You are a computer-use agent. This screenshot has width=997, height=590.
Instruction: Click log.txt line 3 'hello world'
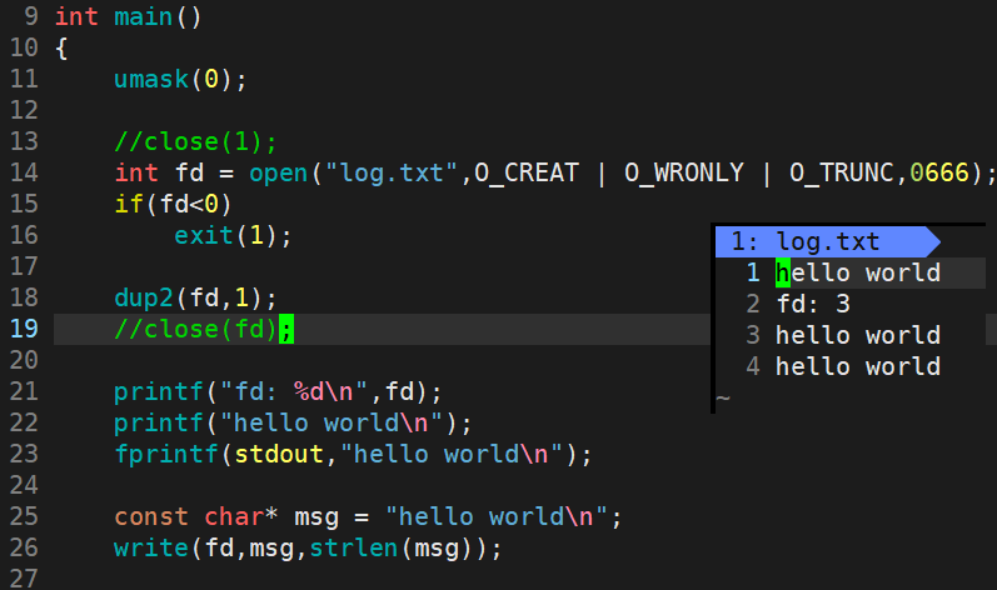(x=858, y=335)
